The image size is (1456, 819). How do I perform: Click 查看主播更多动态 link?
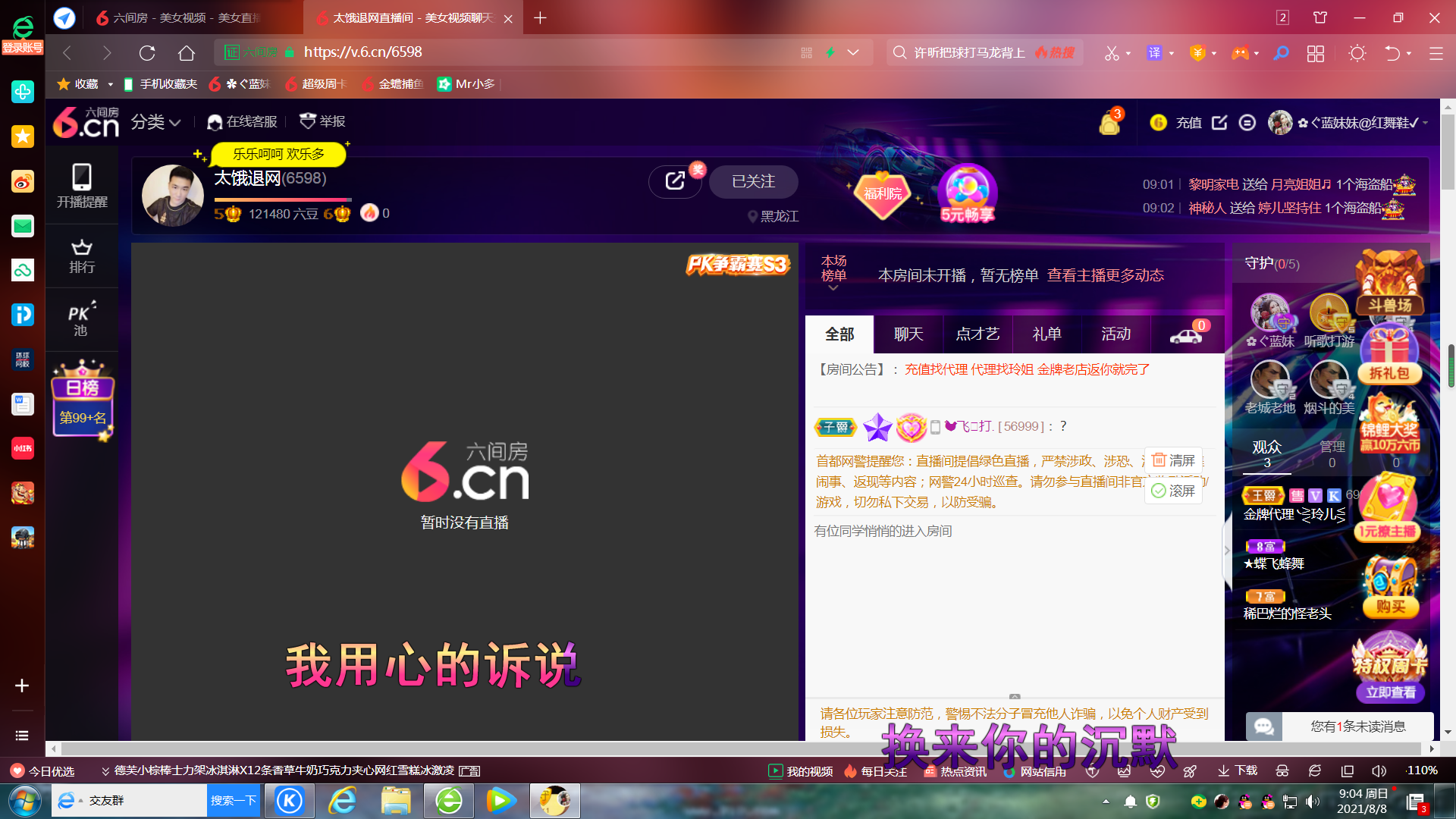pos(1105,275)
